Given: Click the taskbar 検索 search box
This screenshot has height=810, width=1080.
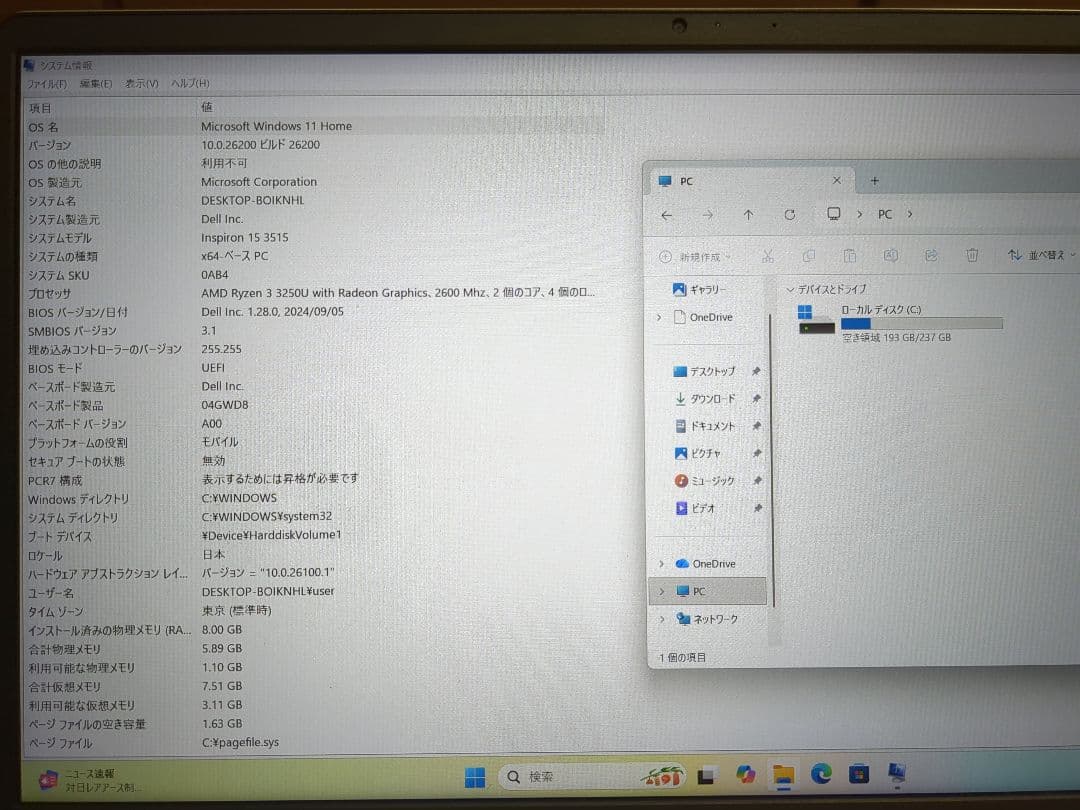Looking at the screenshot, I should (591, 777).
